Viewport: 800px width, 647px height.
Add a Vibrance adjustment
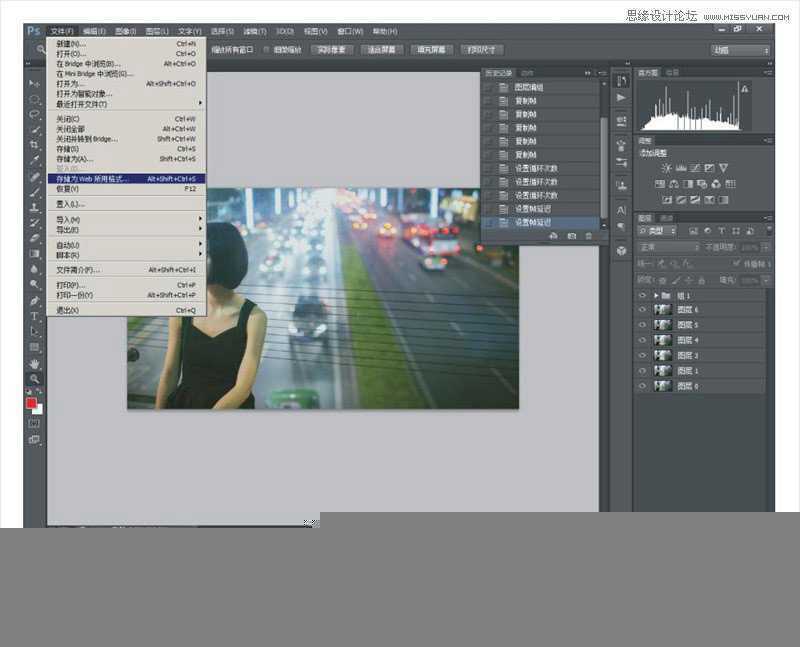pyautogui.click(x=723, y=168)
